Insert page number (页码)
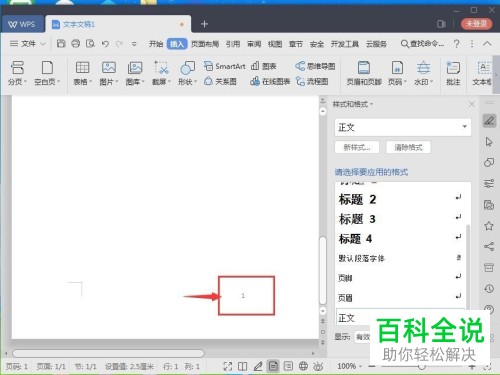The width and height of the screenshot is (500, 375). pos(397,73)
